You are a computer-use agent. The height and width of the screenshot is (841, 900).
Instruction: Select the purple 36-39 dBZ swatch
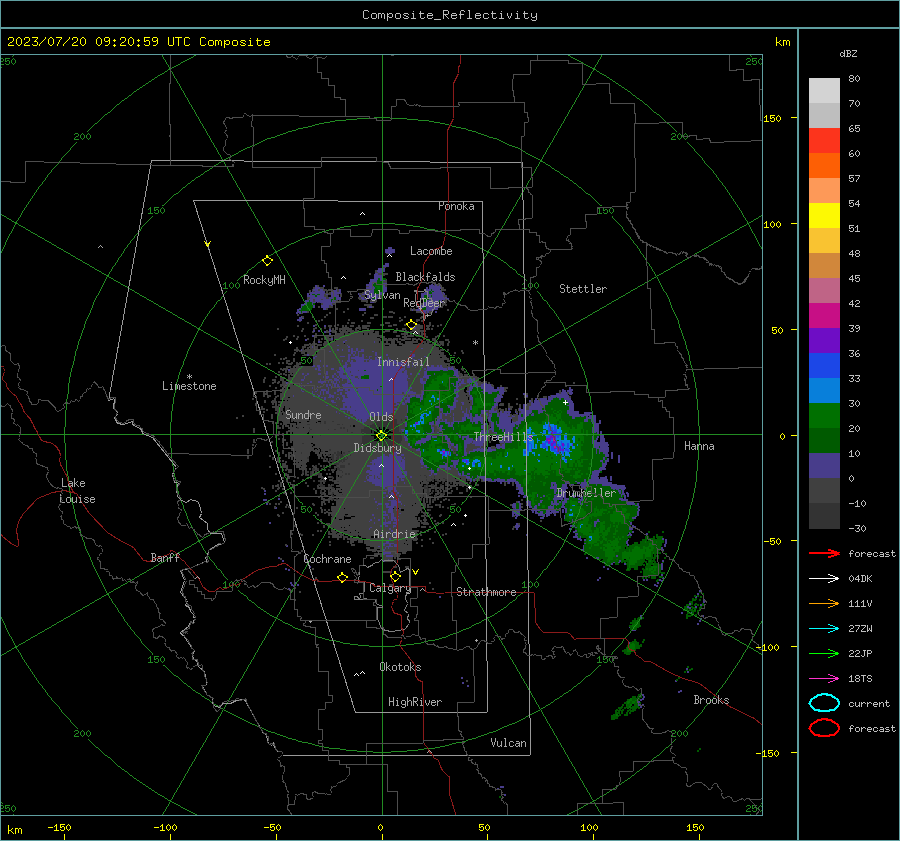[824, 340]
